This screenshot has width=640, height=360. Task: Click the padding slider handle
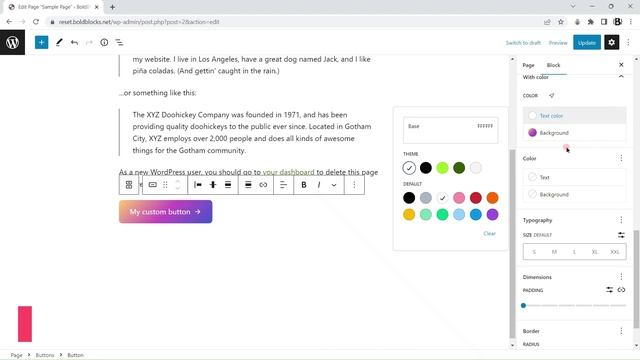click(x=524, y=305)
